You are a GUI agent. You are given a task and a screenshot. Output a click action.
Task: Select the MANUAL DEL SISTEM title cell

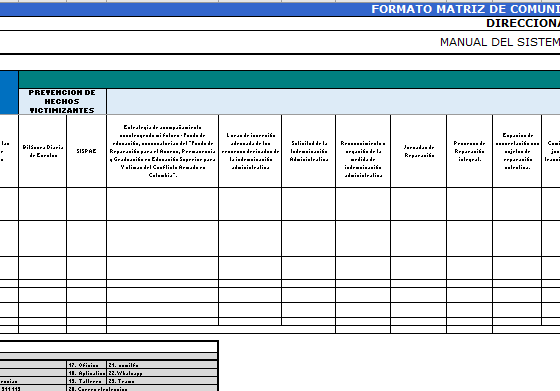pyautogui.click(x=280, y=42)
